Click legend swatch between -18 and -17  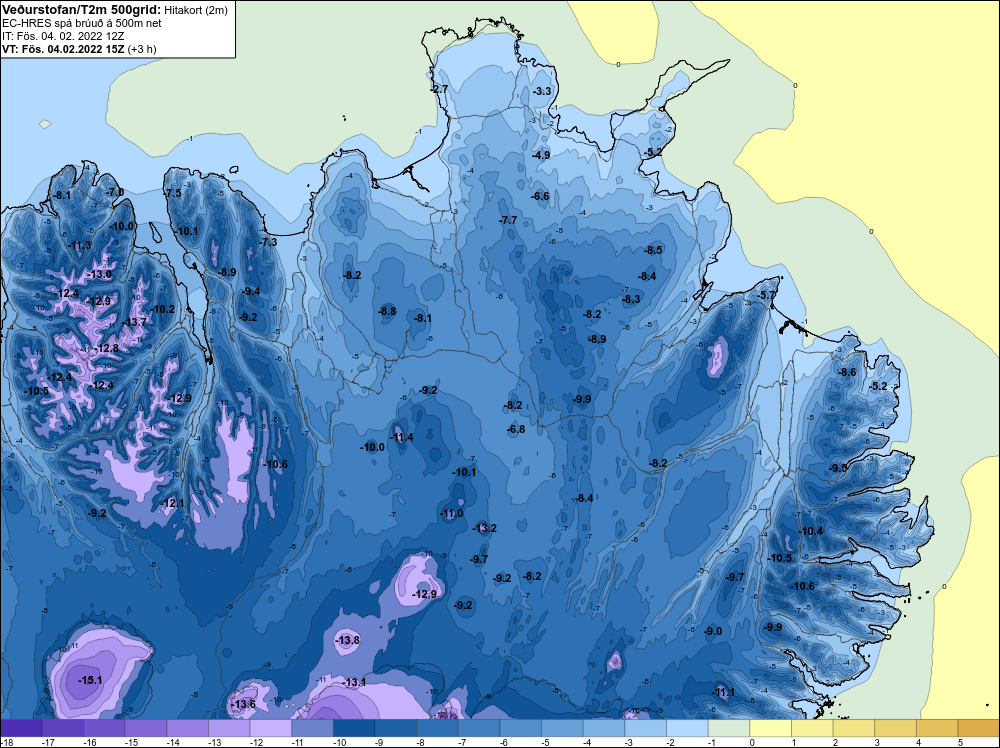21,728
